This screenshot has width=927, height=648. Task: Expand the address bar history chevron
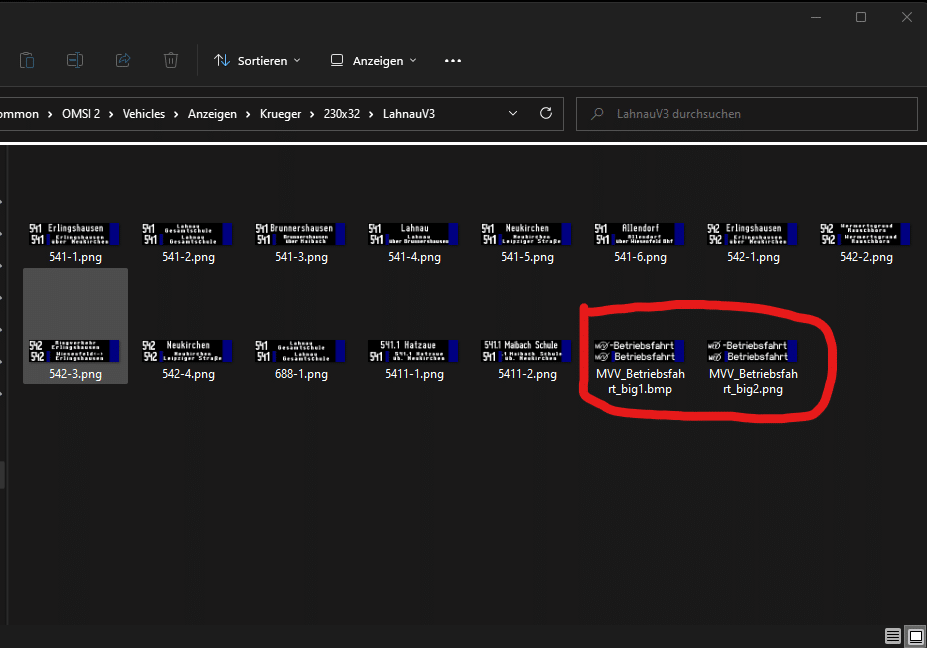pos(513,114)
